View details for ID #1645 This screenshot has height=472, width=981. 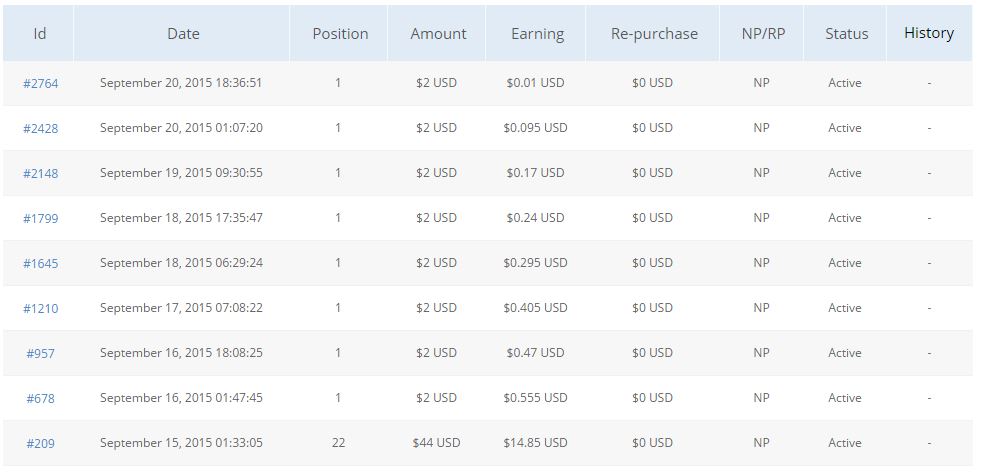tap(40, 263)
